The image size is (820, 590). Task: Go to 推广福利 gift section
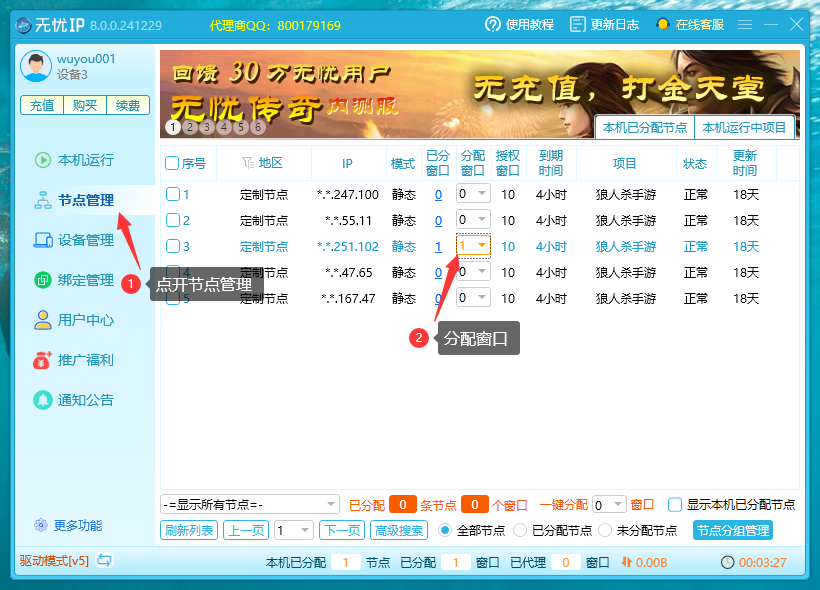(74, 360)
